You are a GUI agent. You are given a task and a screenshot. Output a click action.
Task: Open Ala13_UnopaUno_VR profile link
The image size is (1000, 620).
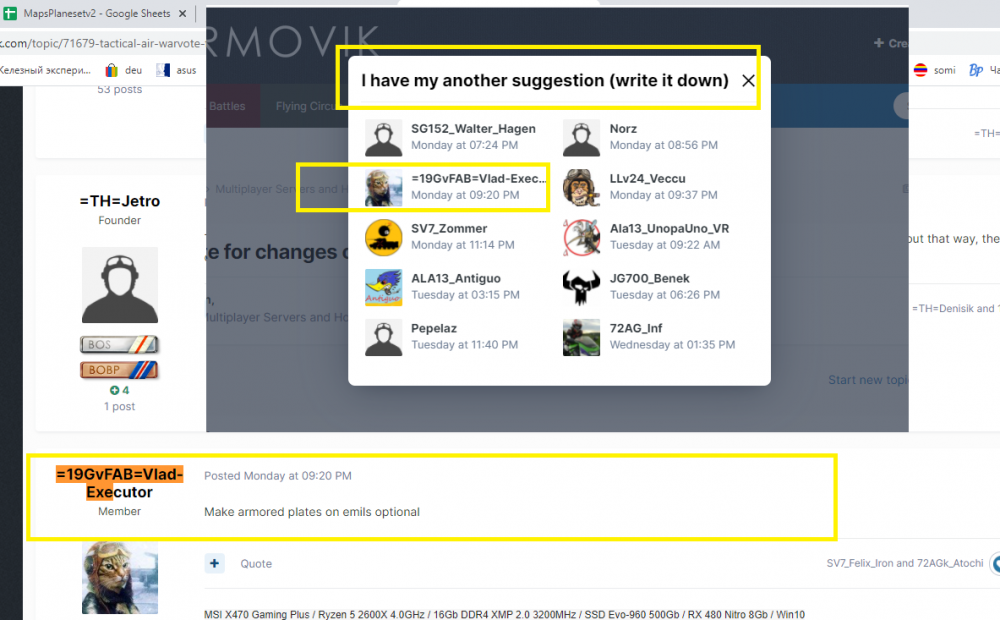point(669,228)
